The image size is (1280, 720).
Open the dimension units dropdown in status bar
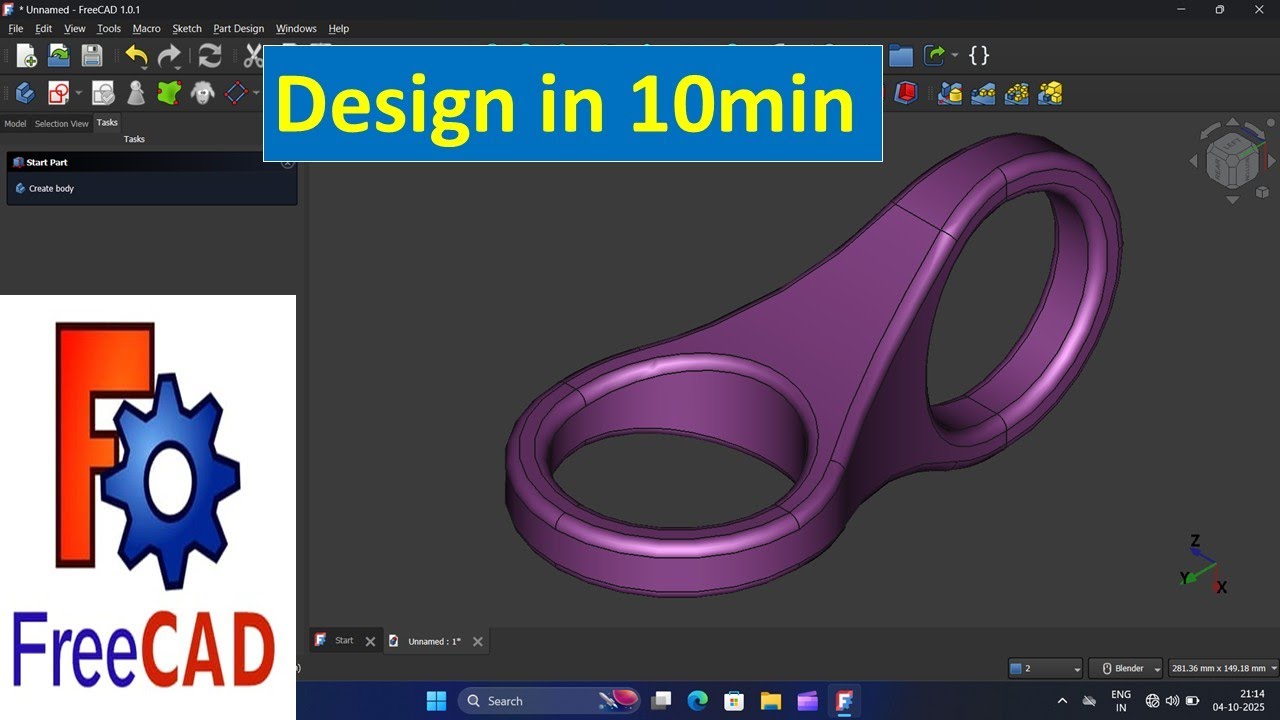pos(1223,668)
